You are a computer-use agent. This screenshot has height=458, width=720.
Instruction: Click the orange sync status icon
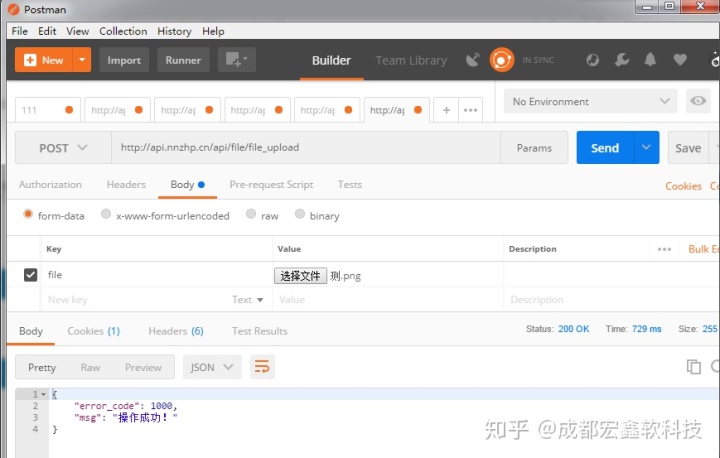(501, 60)
